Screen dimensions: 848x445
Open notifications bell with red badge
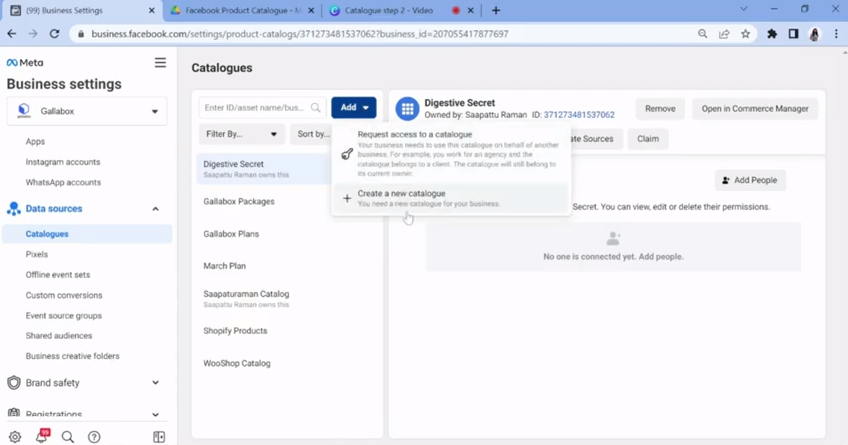pyautogui.click(x=42, y=436)
